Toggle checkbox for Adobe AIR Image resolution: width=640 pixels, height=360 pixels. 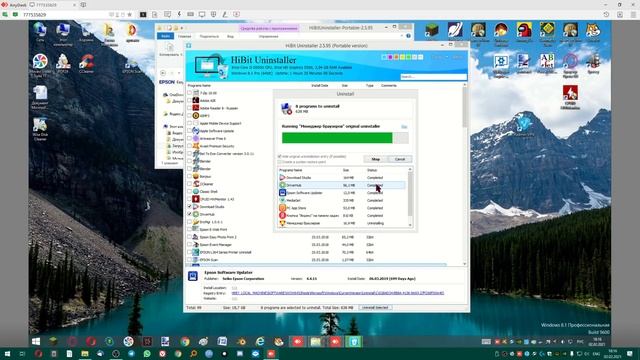190,100
